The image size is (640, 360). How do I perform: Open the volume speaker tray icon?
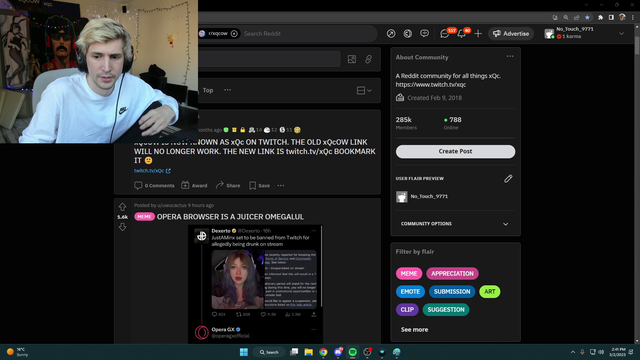pos(601,352)
